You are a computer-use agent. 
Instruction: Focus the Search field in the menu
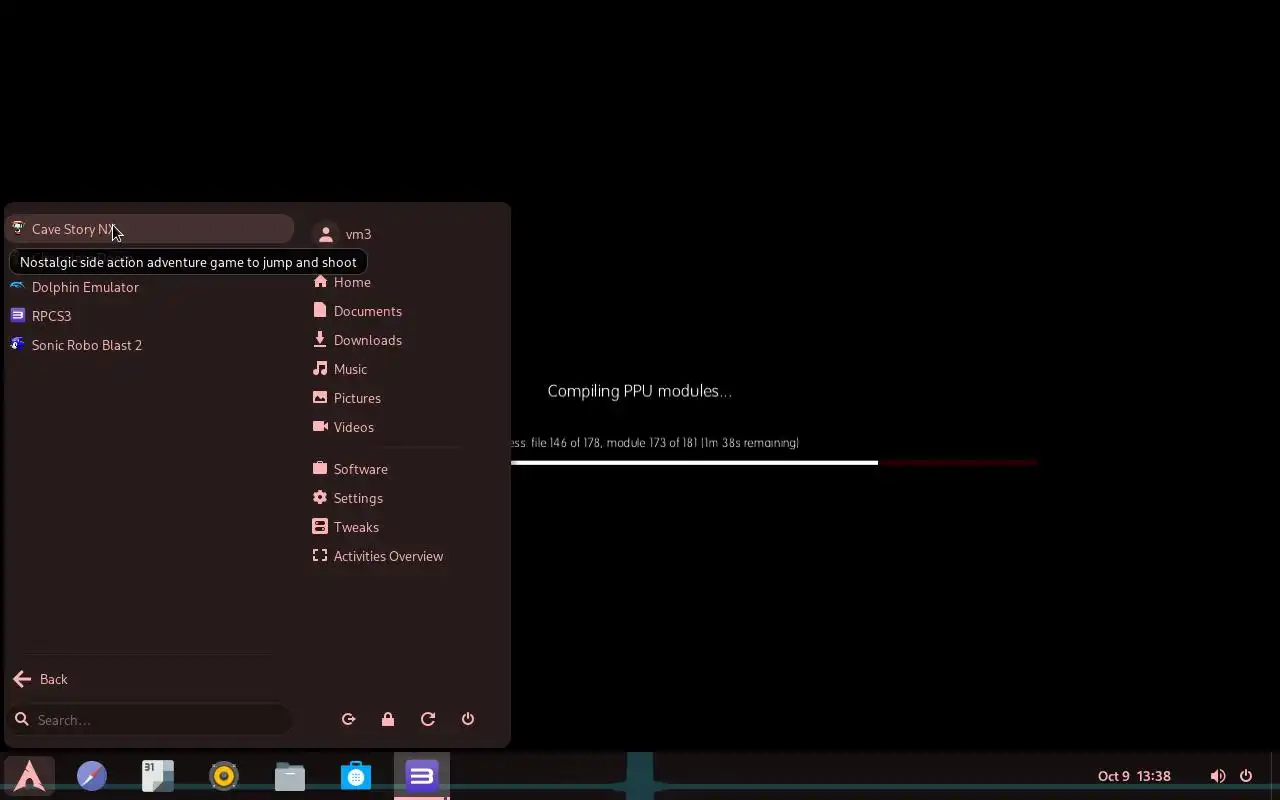150,720
